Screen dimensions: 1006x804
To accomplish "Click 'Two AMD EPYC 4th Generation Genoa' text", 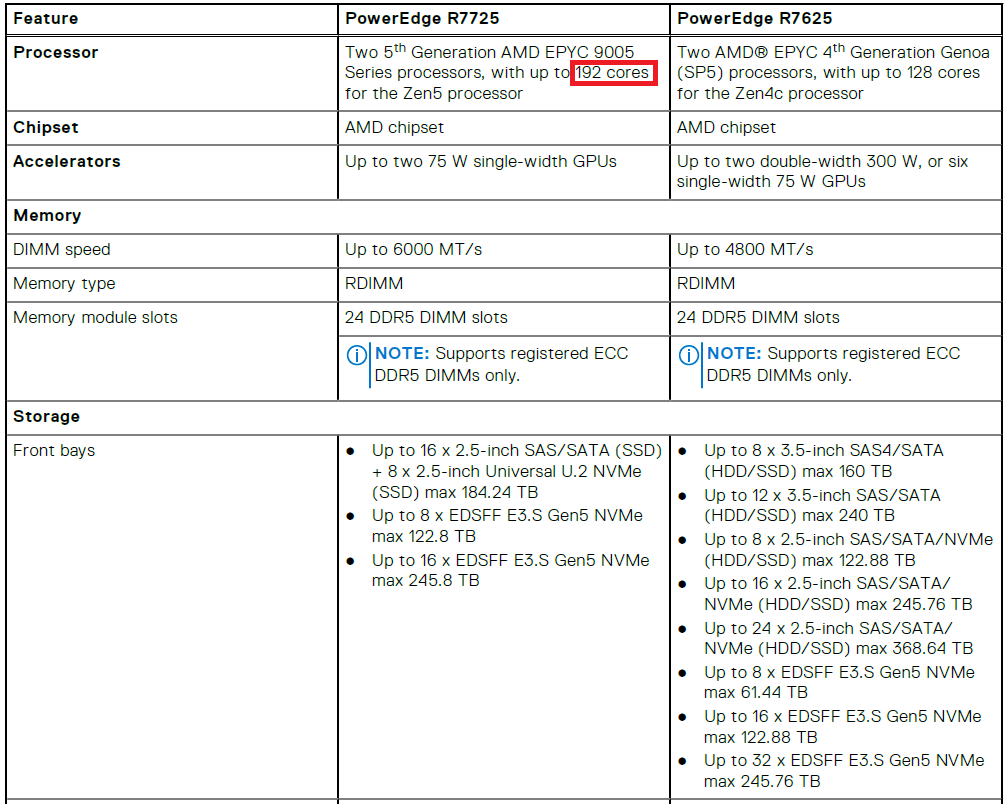I will [833, 52].
